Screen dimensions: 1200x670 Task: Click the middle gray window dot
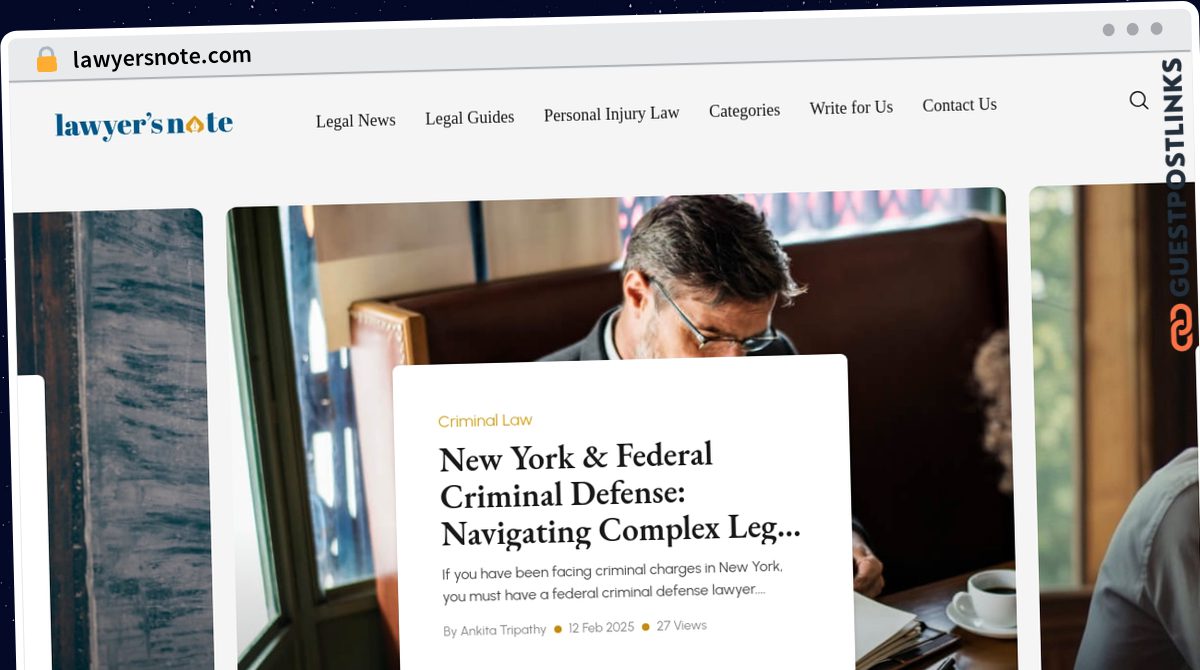point(1132,29)
